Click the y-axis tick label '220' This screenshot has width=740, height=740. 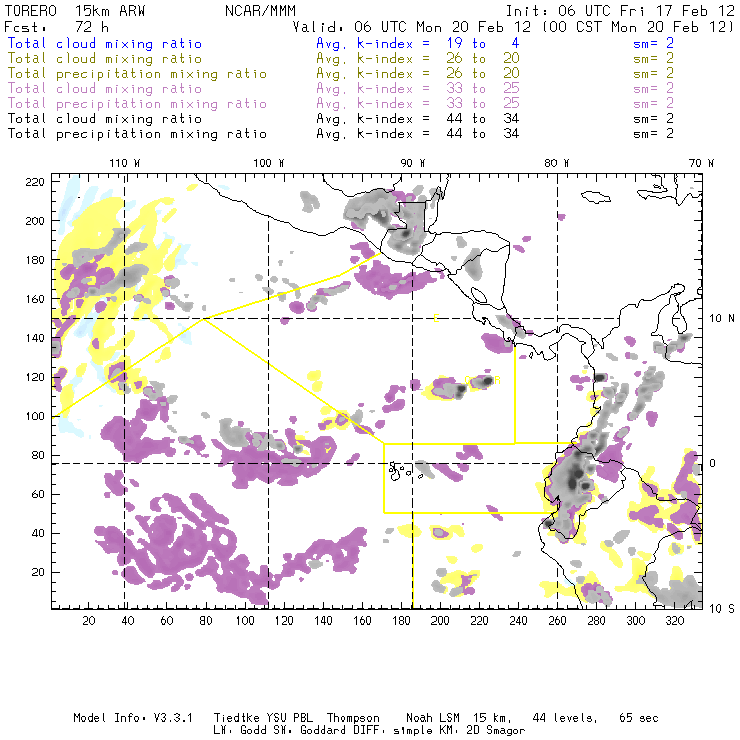[x=35, y=182]
